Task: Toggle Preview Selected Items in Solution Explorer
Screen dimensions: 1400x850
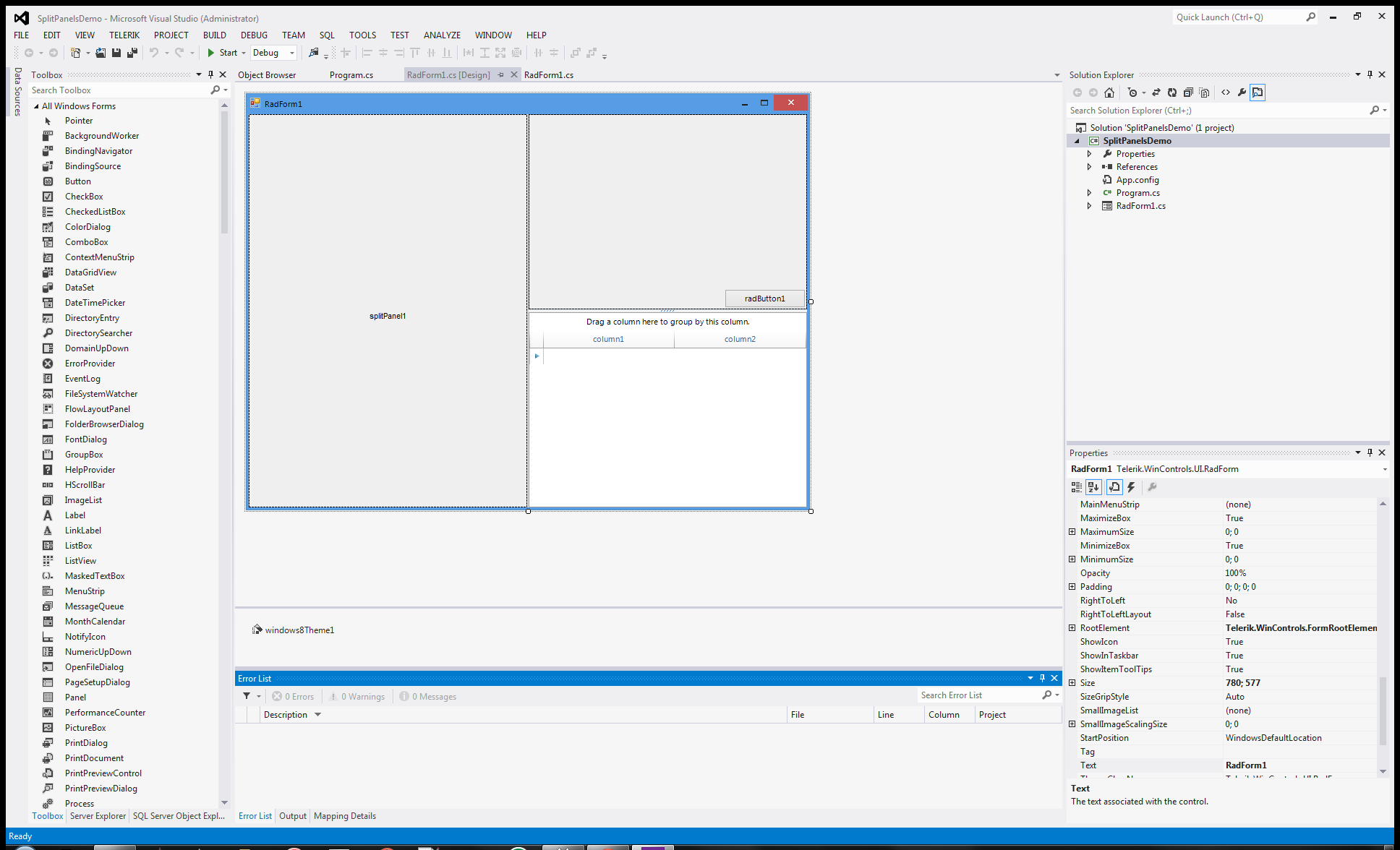Action: coord(1258,93)
